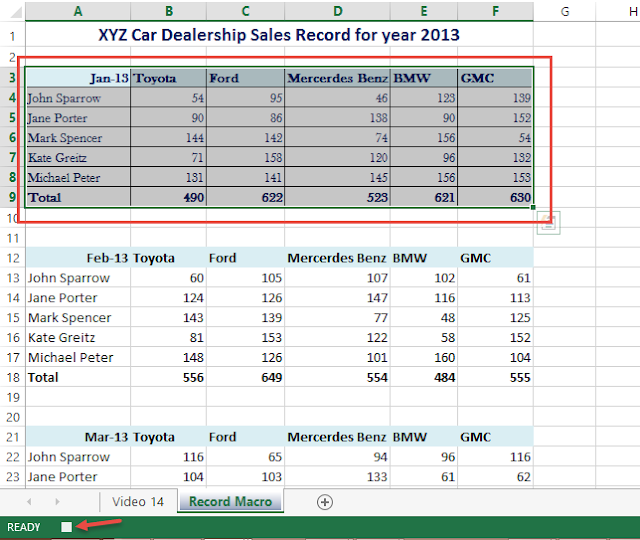640x540 pixels.
Task: Switch to the Video 14 sheet tab
Action: (138, 502)
